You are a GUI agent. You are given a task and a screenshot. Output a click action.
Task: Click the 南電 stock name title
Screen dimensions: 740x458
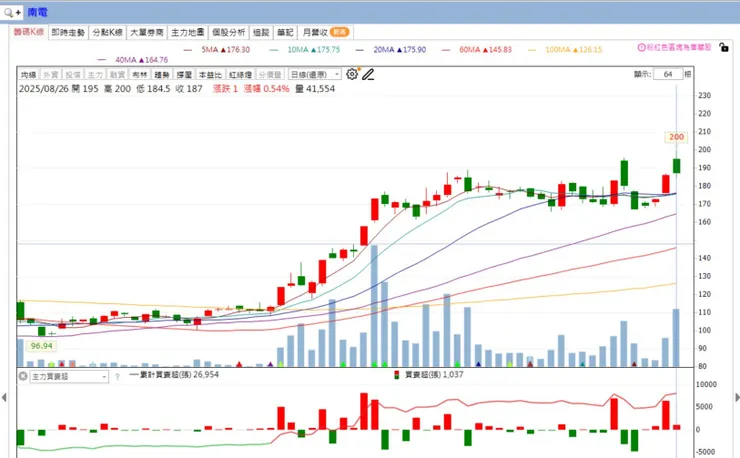pos(37,12)
